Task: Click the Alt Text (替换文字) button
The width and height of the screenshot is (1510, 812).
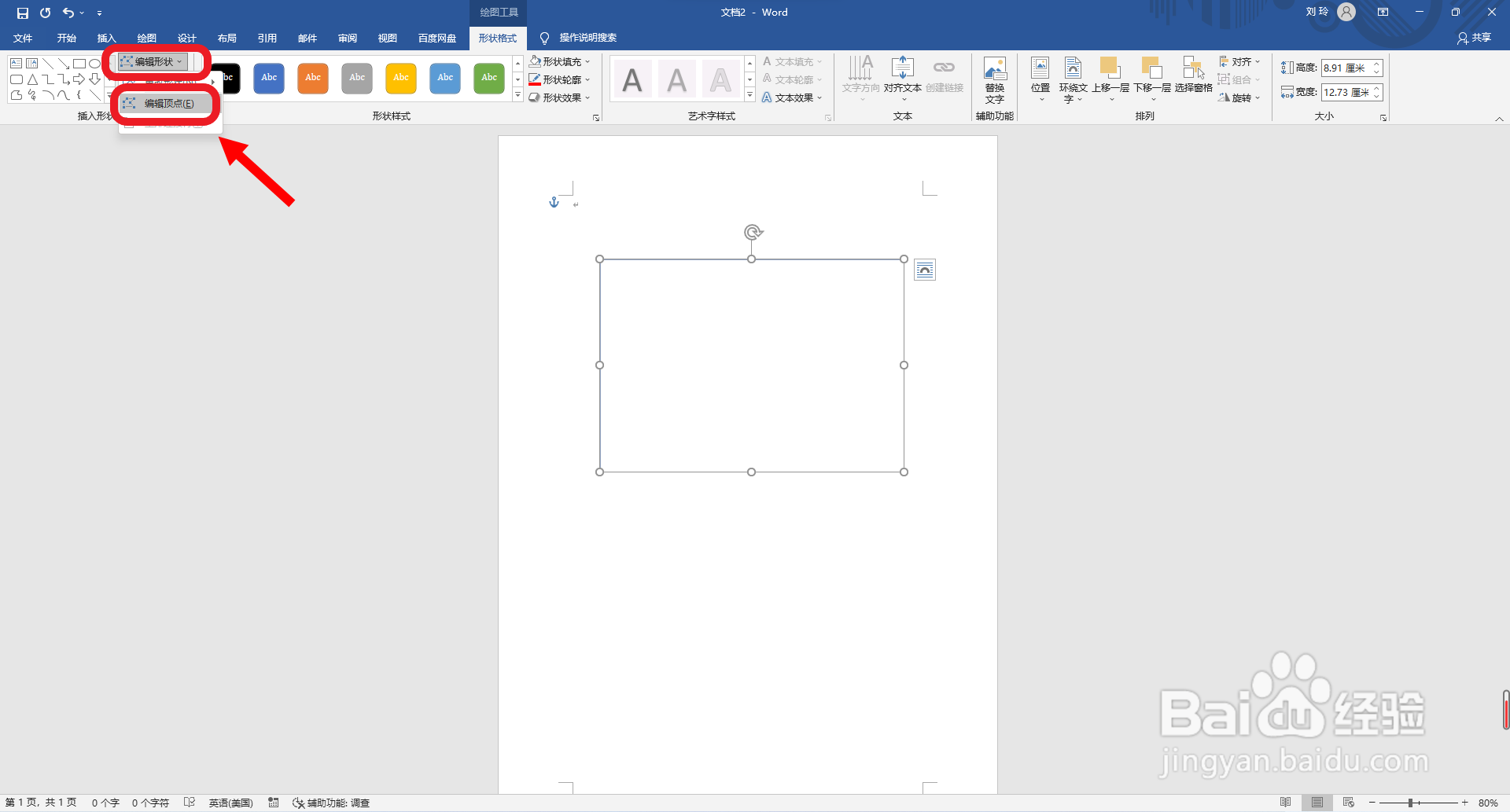Action: point(995,80)
